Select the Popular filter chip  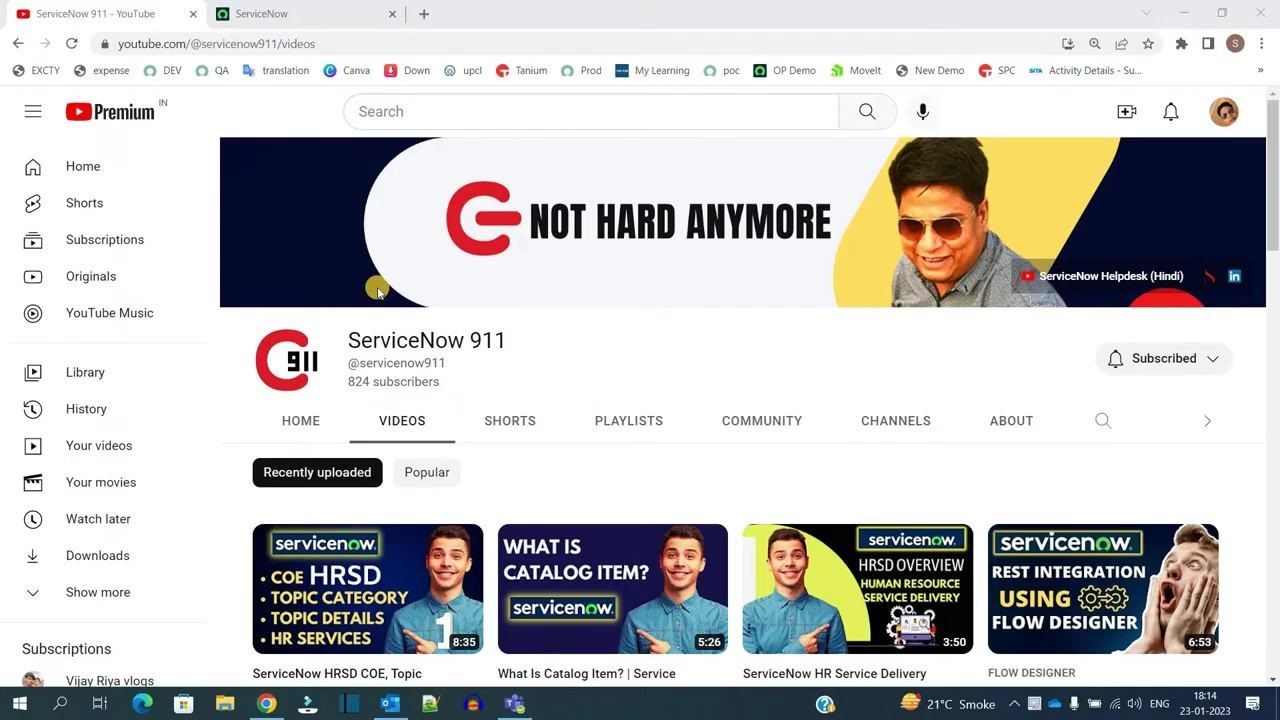pyautogui.click(x=427, y=472)
